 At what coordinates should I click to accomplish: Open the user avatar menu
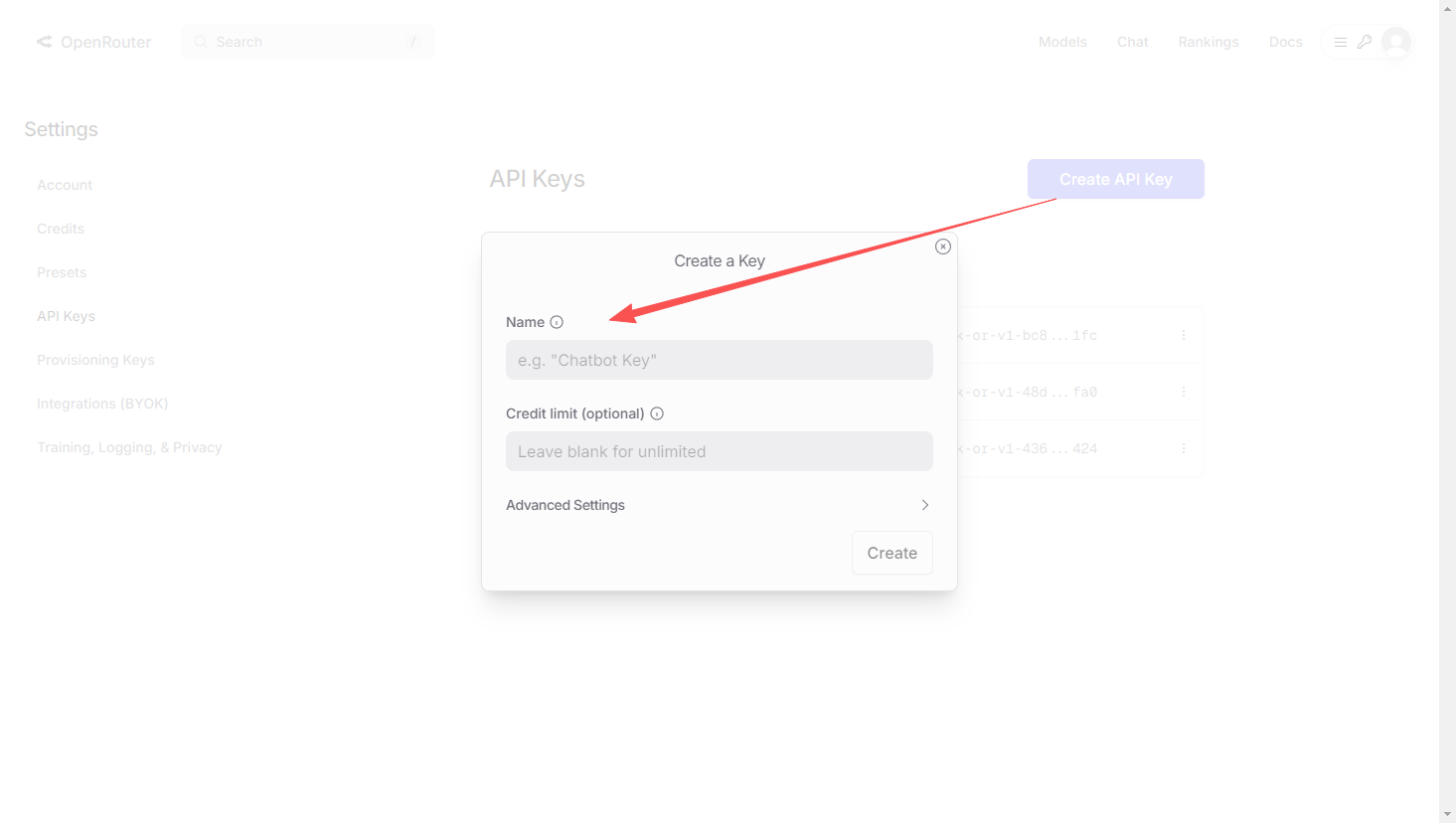click(1396, 42)
